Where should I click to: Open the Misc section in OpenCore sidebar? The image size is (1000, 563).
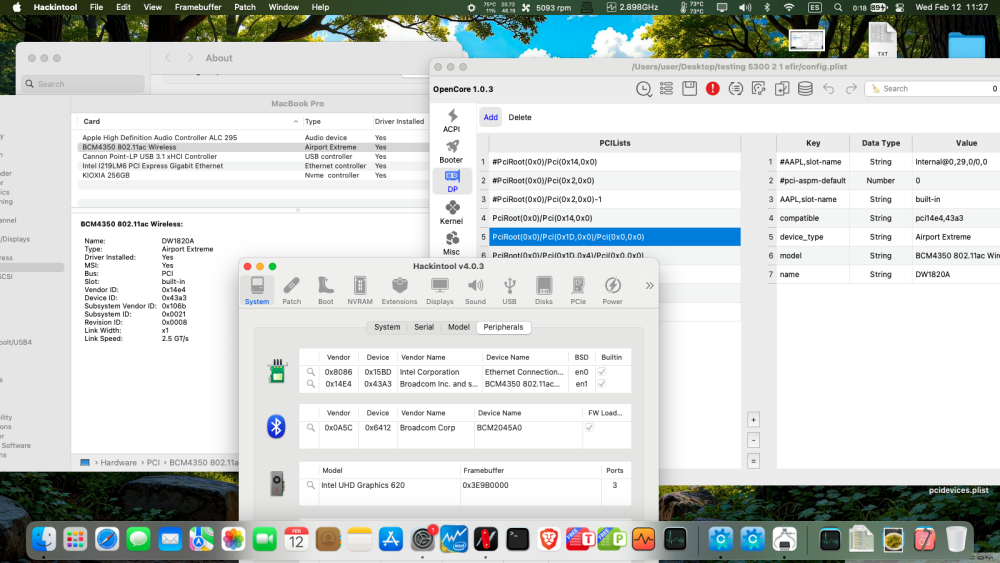(452, 243)
